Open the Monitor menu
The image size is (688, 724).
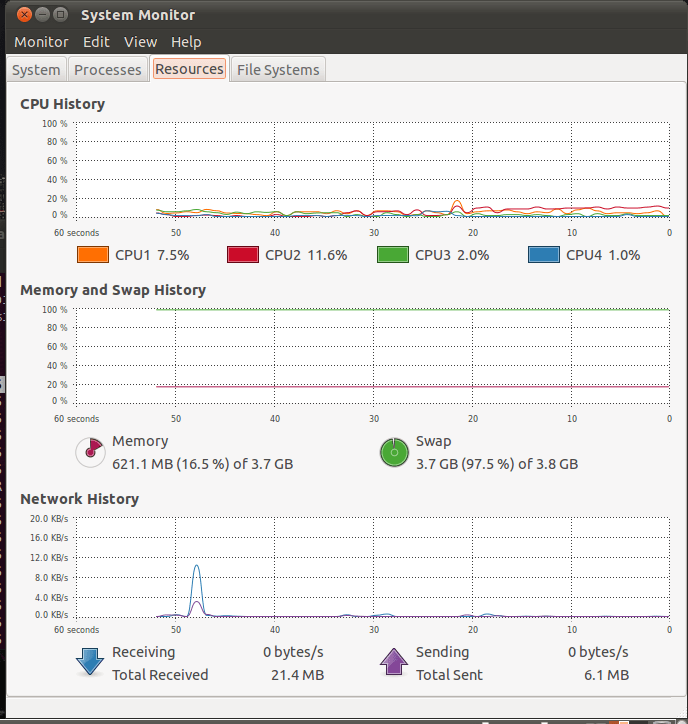tap(41, 42)
